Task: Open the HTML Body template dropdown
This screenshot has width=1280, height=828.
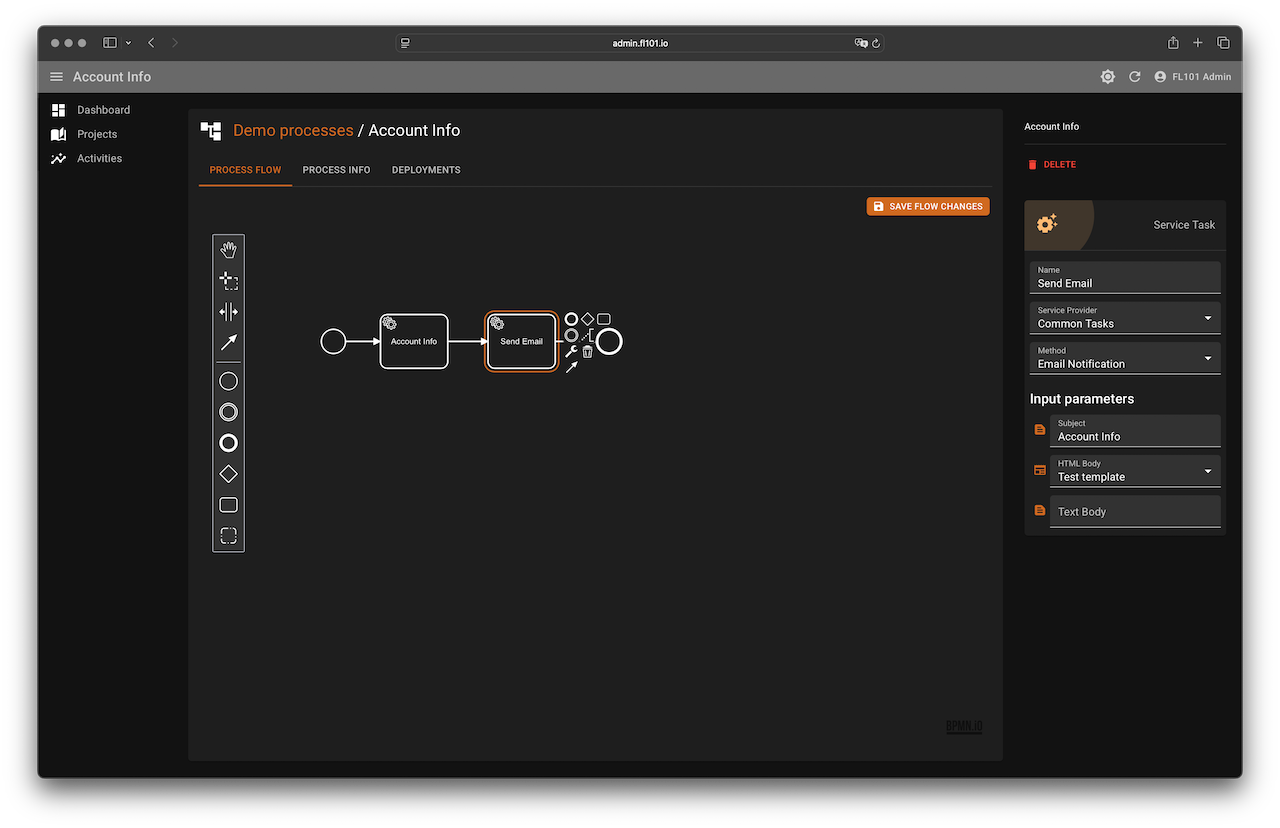Action: click(x=1135, y=471)
